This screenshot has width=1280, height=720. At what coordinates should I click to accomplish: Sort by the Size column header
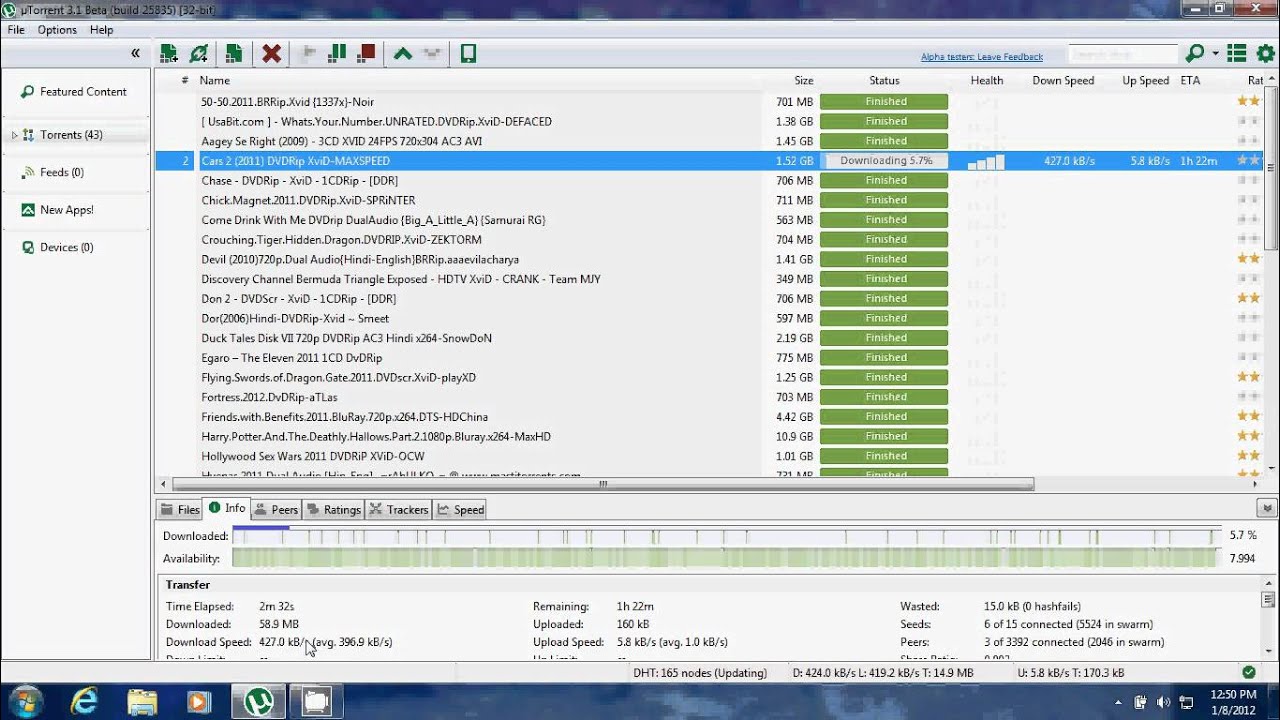[803, 81]
